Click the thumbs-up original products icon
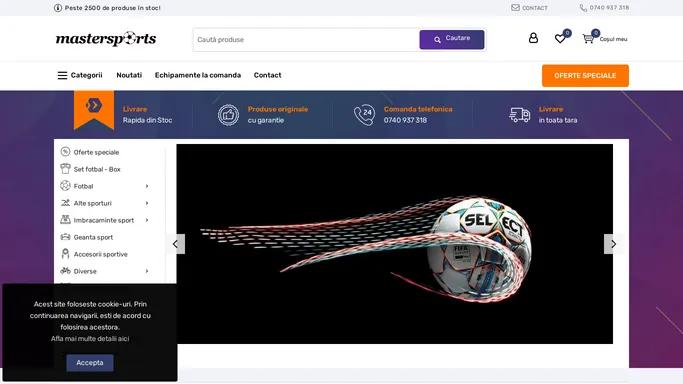This screenshot has height=384, width=683. 228,115
